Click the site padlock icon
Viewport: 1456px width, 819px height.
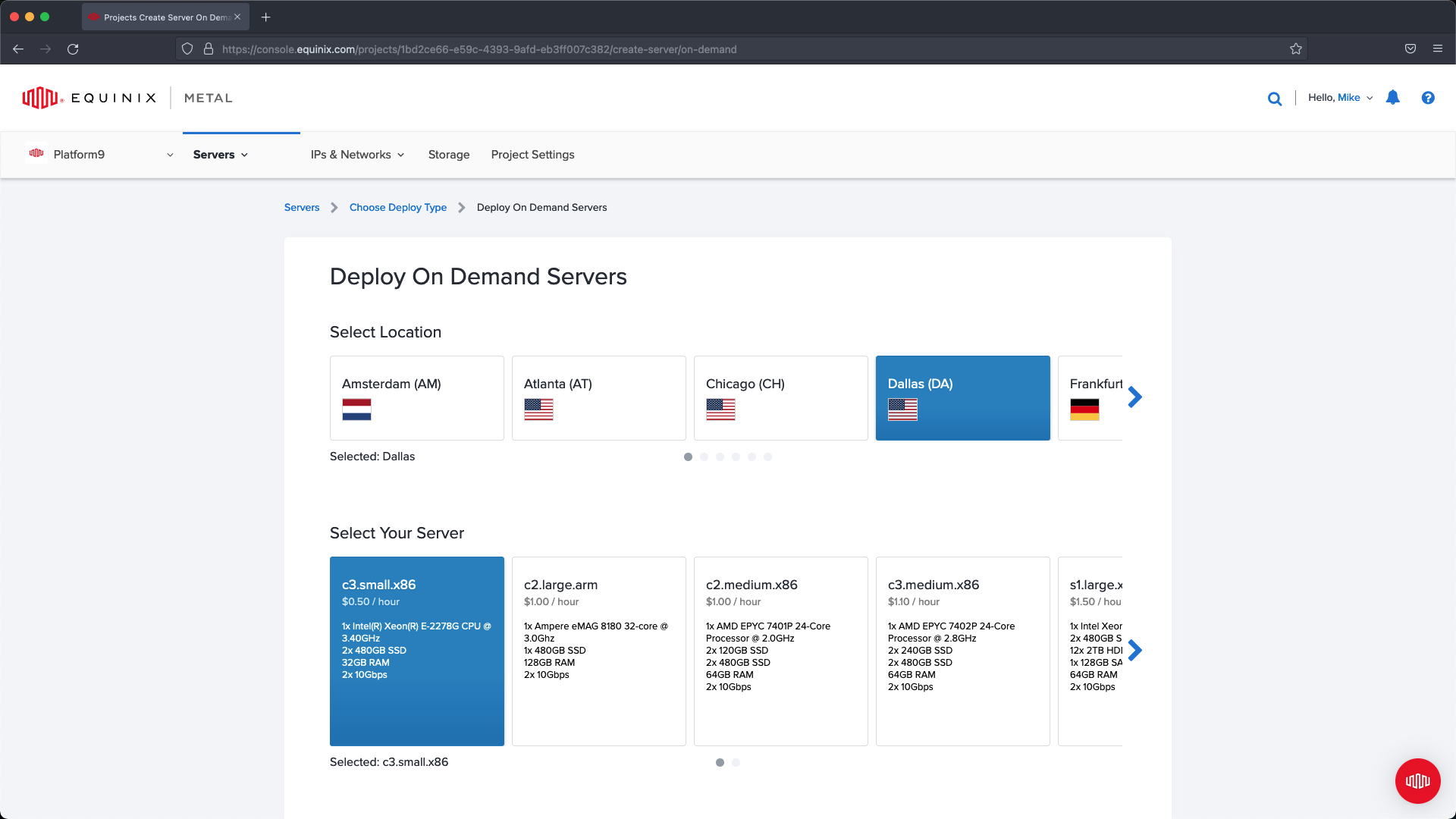point(209,49)
